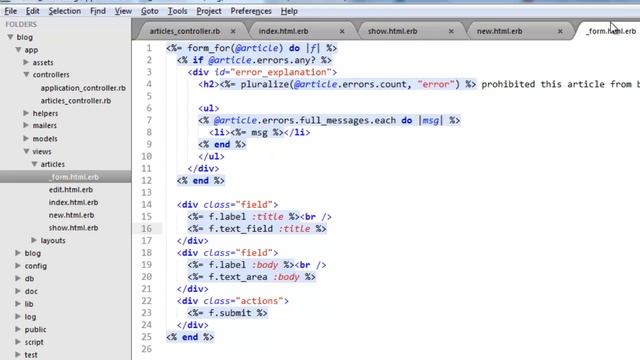
Task: Place cursor on f.submit line
Action: (227, 313)
